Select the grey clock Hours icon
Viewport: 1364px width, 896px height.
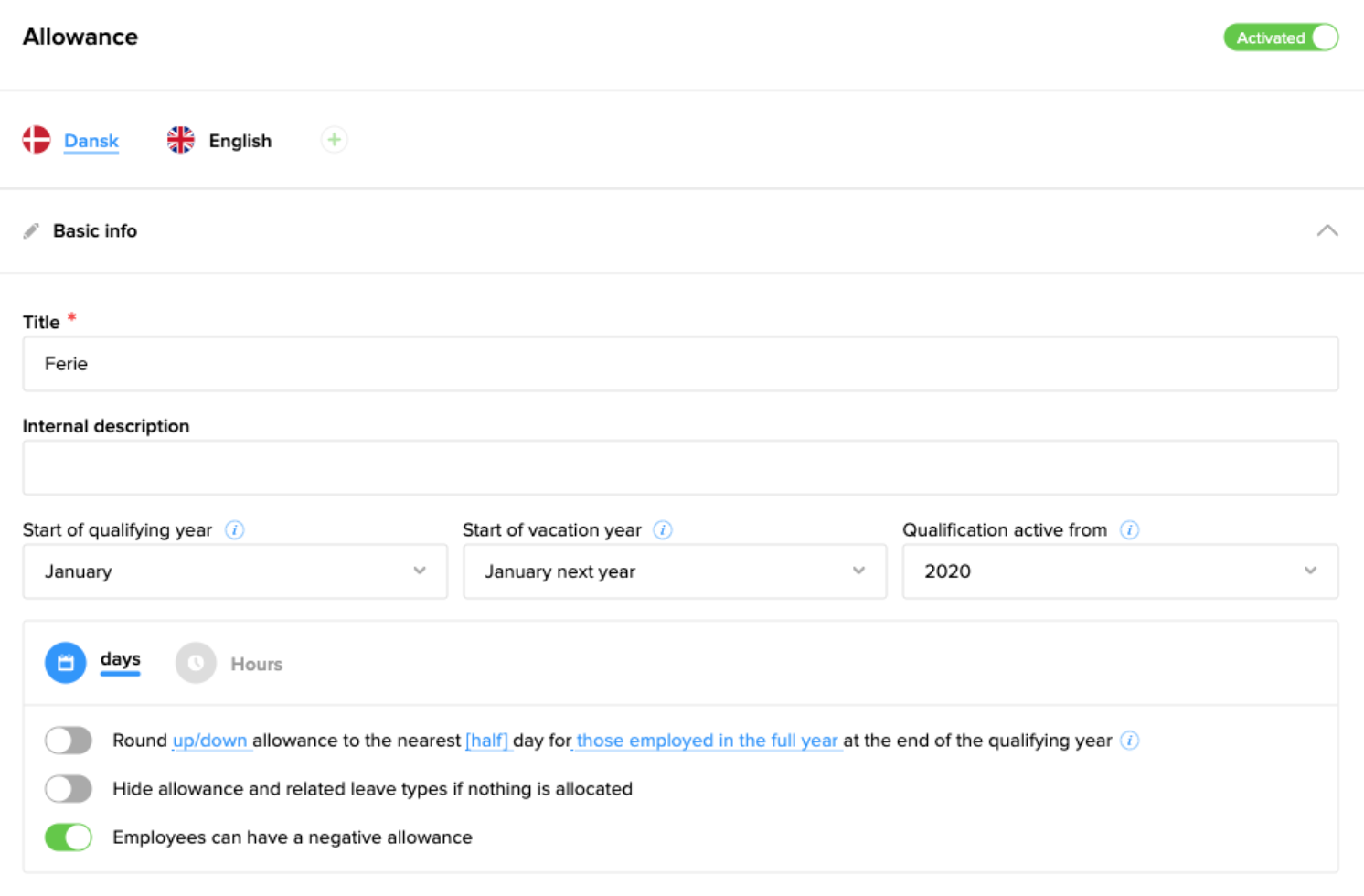[x=196, y=663]
